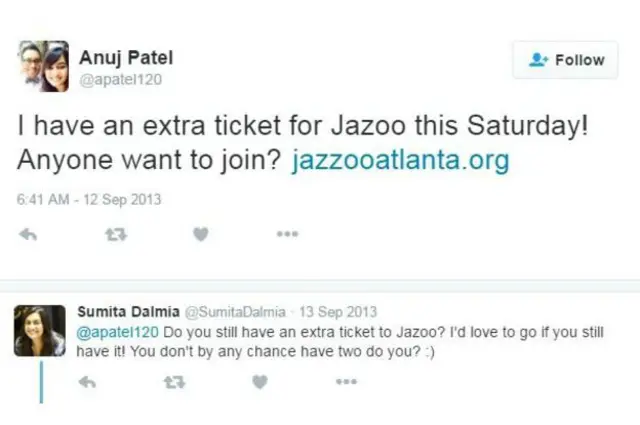640x425 pixels.
Task: Open more options on Sumita's reply
Action: (x=346, y=381)
